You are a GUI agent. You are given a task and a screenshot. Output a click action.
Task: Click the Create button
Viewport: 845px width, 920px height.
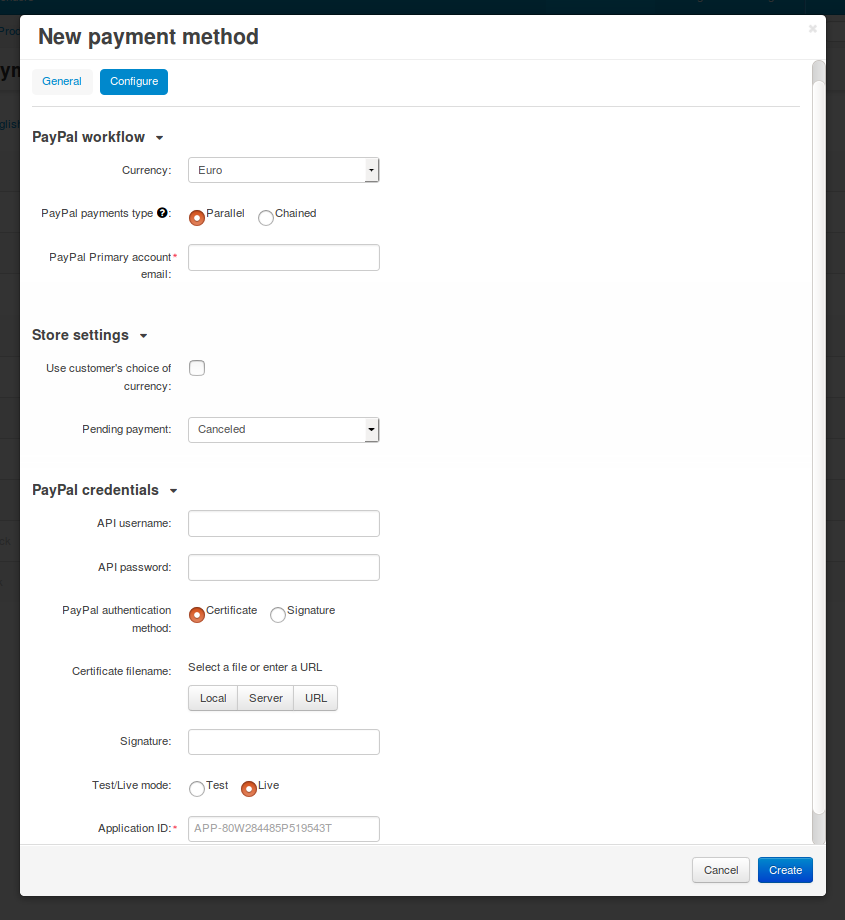785,870
